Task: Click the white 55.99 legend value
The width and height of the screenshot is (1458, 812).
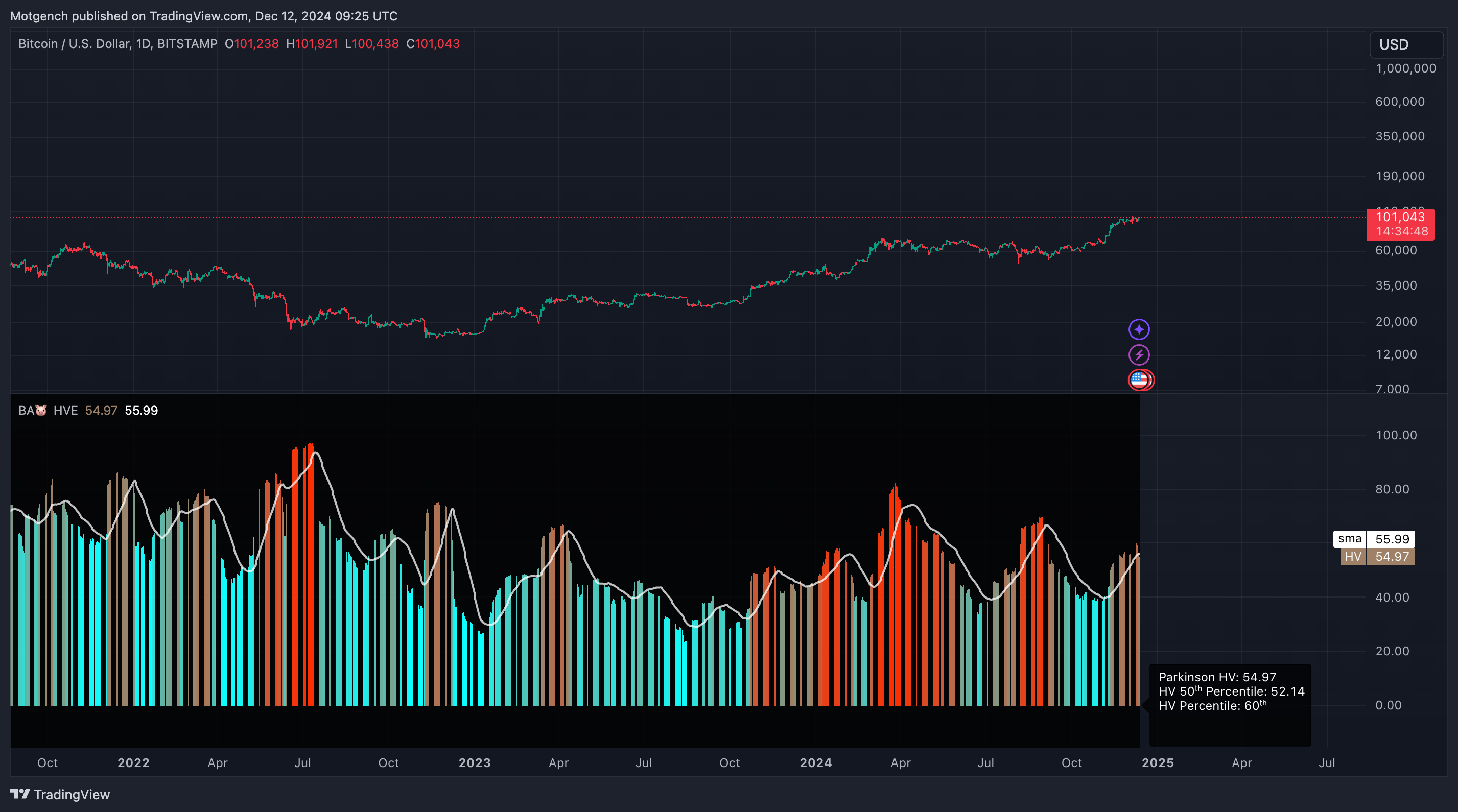Action: [x=141, y=410]
